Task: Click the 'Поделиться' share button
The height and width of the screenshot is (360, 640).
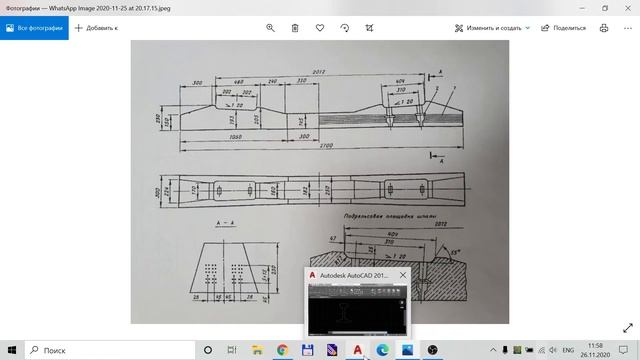Action: click(x=563, y=28)
